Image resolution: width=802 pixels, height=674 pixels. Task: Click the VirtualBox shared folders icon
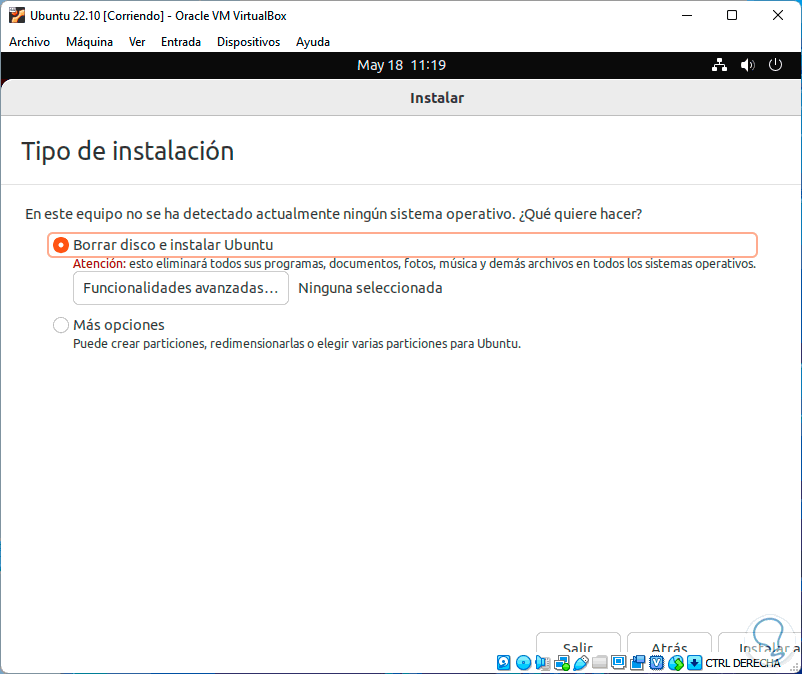pyautogui.click(x=599, y=663)
